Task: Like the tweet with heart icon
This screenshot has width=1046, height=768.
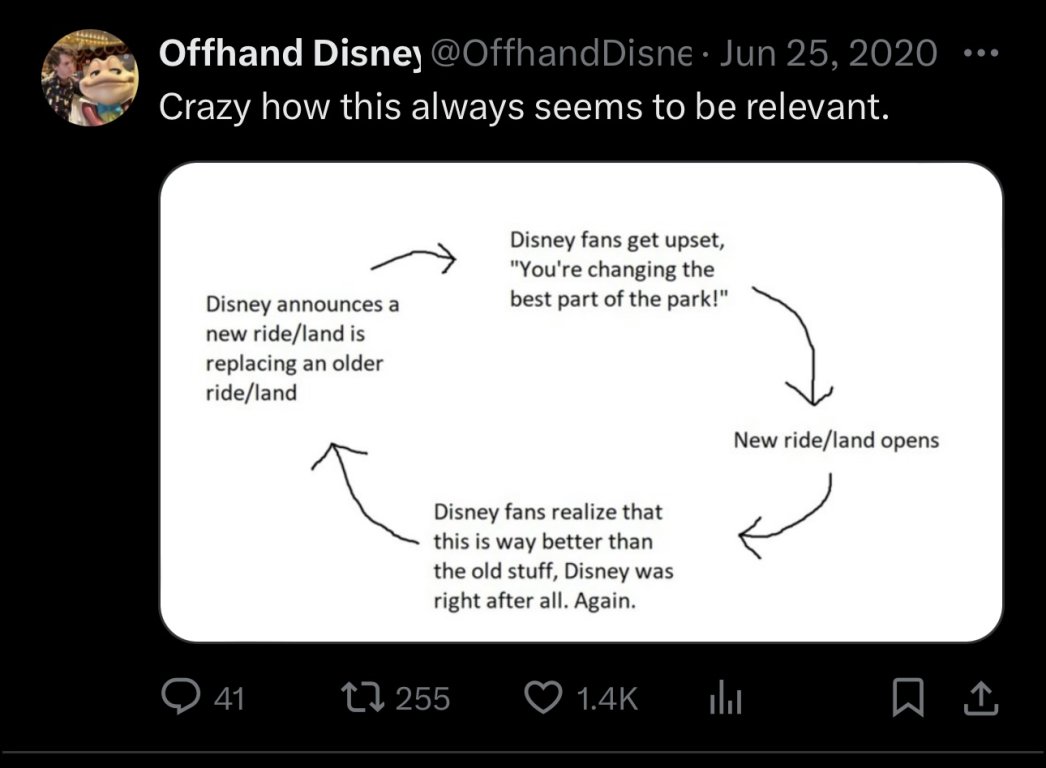Action: point(543,697)
